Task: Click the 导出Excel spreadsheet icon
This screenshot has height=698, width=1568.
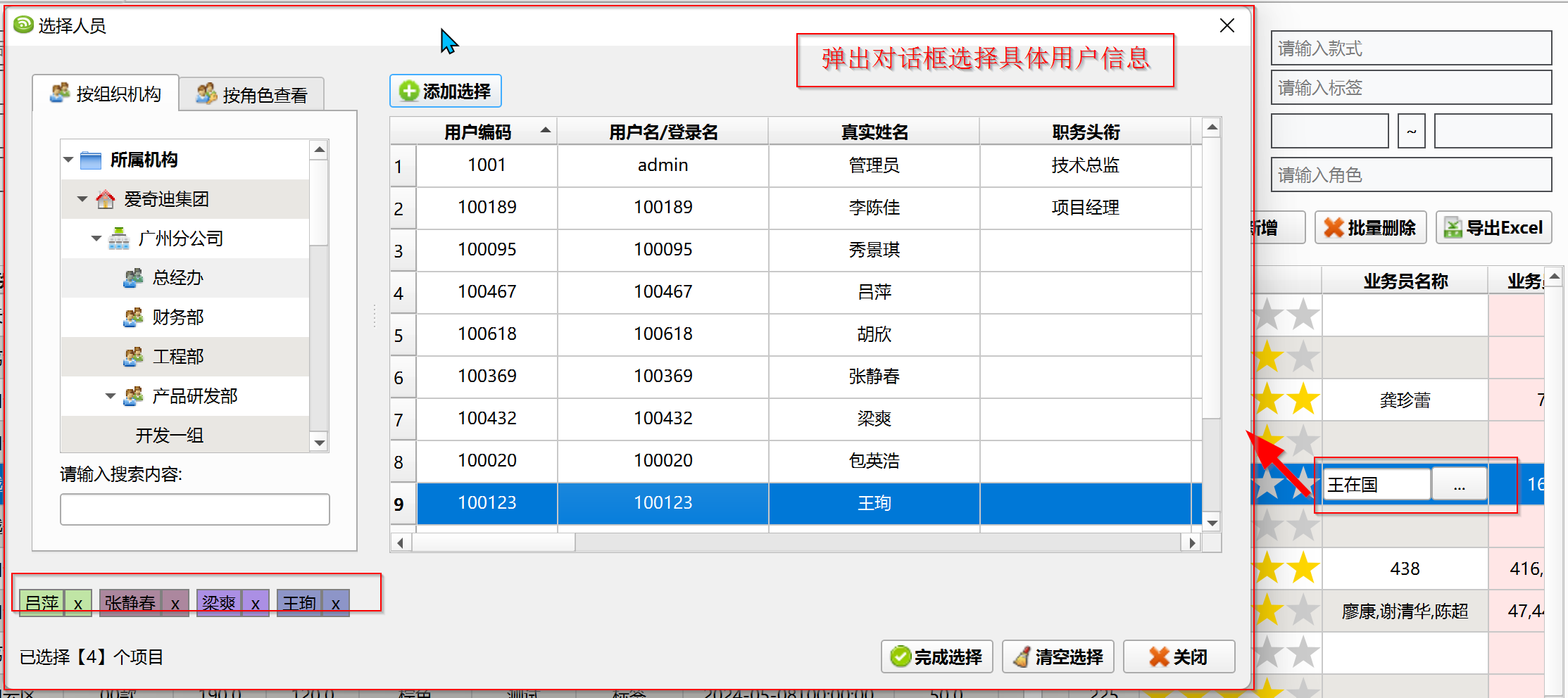Action: [x=1453, y=227]
